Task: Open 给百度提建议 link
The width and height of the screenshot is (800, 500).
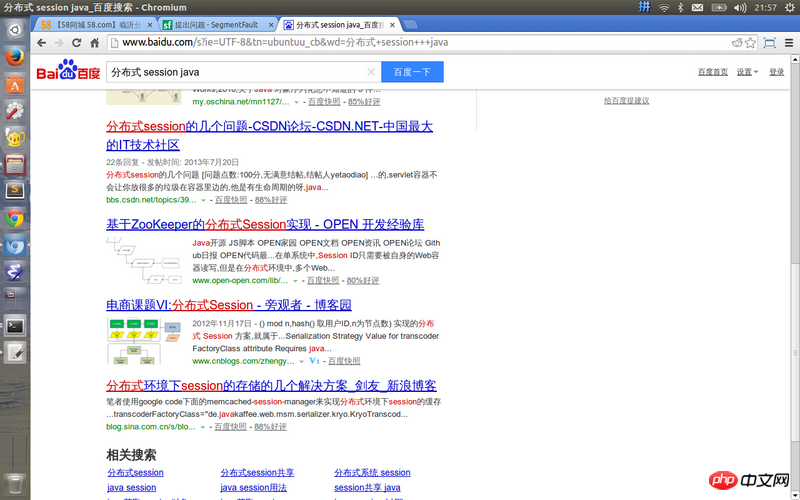Action: point(627,101)
